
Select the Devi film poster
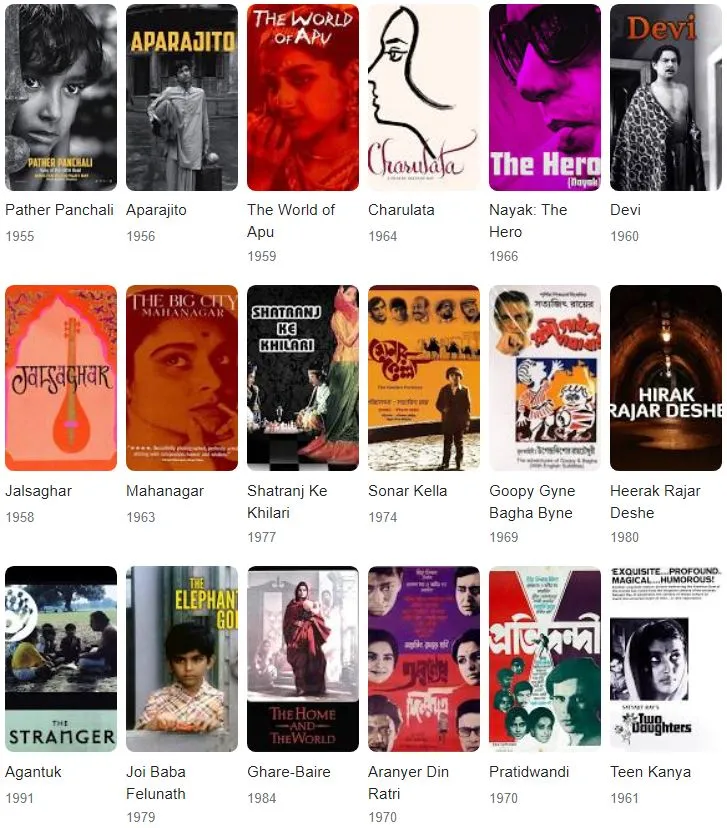tap(665, 97)
